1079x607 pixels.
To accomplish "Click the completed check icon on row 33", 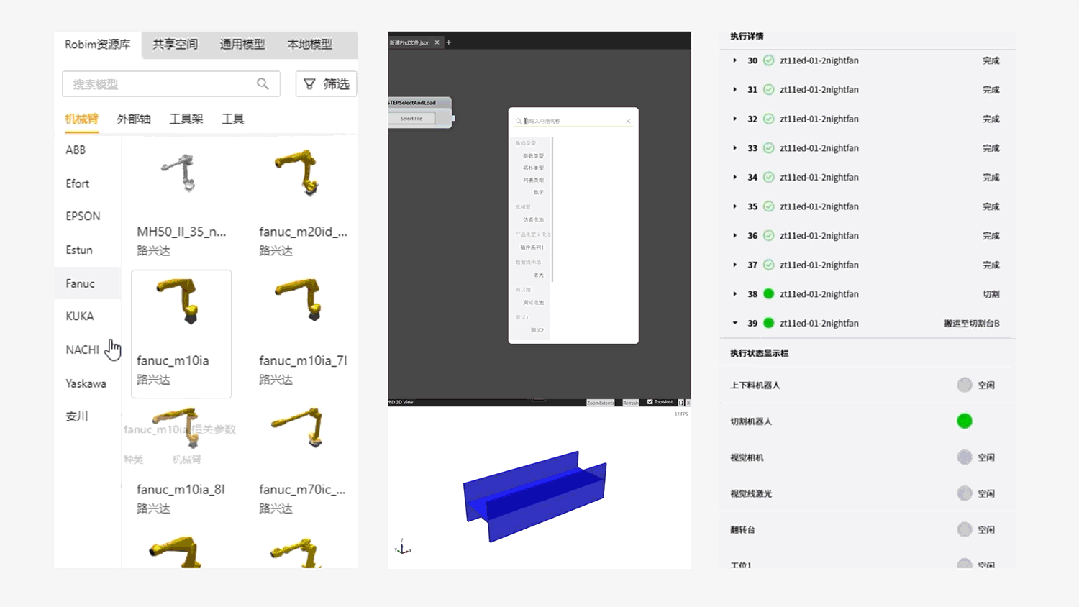I will (769, 148).
